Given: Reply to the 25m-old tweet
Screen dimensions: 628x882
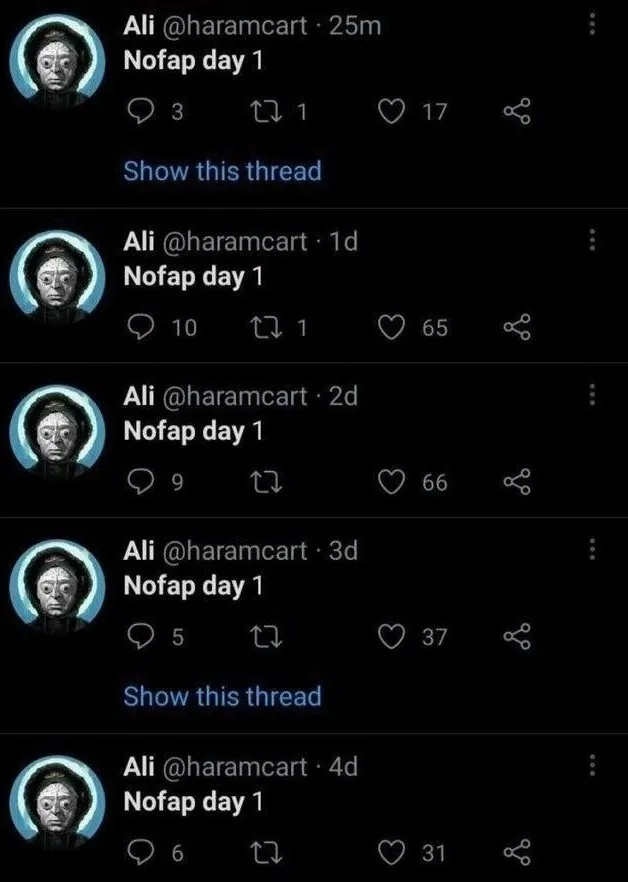Looking at the screenshot, I should pos(143,113).
